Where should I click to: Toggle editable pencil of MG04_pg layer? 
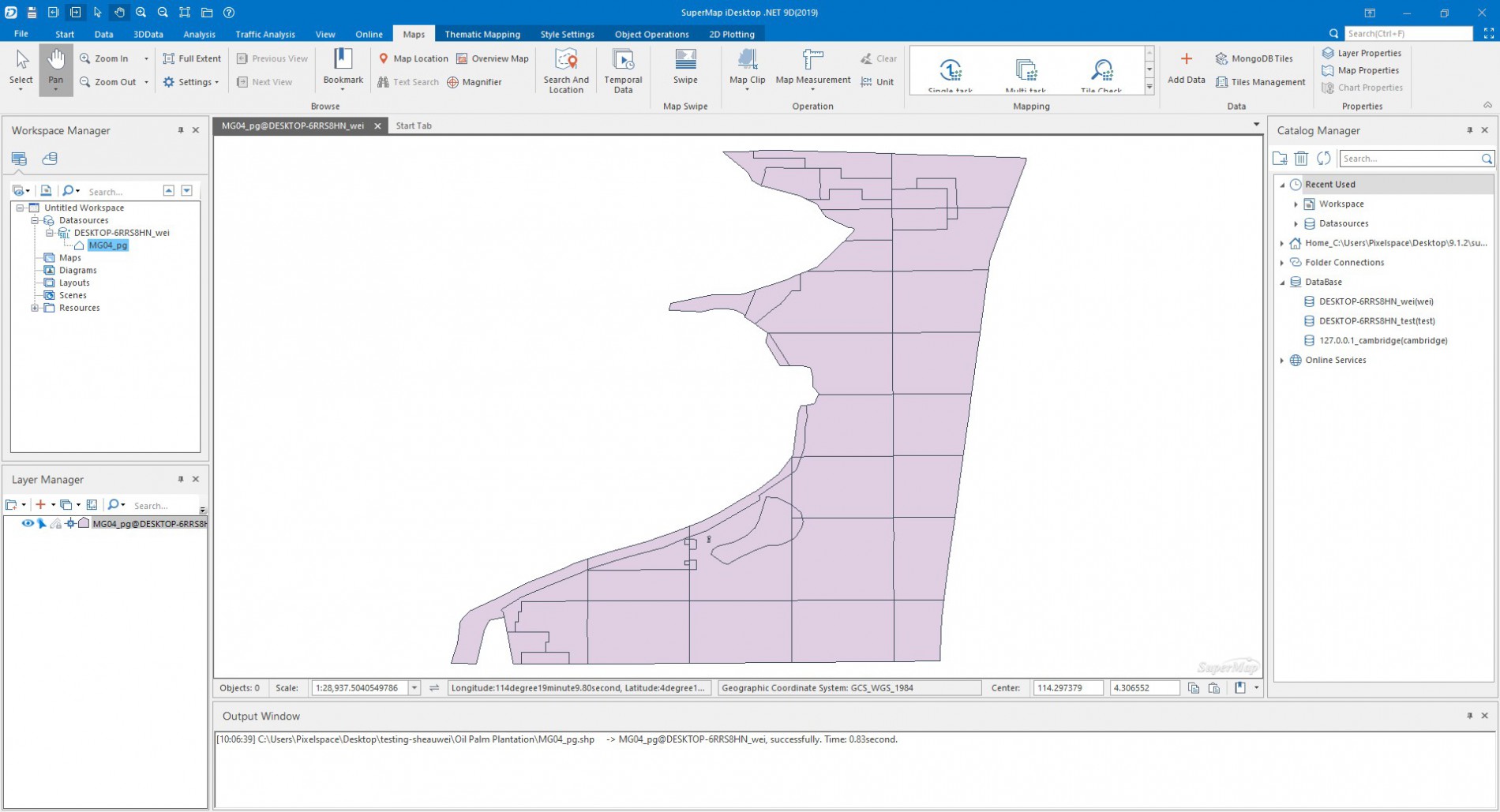click(56, 523)
